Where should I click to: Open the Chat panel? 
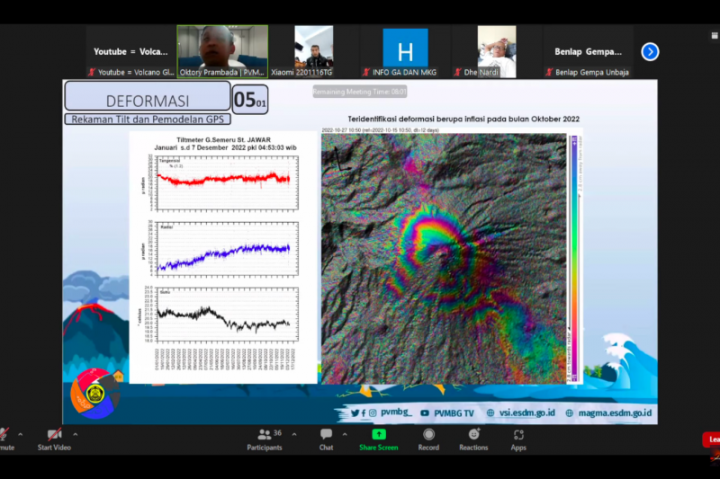(x=326, y=439)
